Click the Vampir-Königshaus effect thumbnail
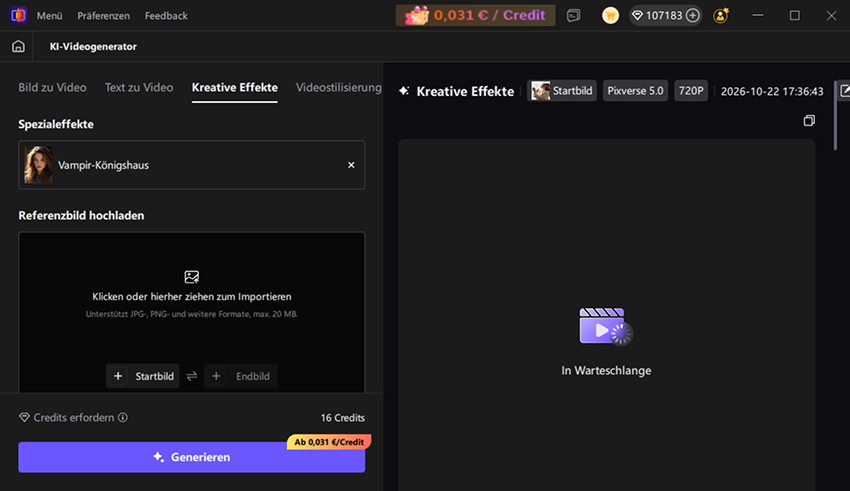850x491 pixels. coord(38,165)
